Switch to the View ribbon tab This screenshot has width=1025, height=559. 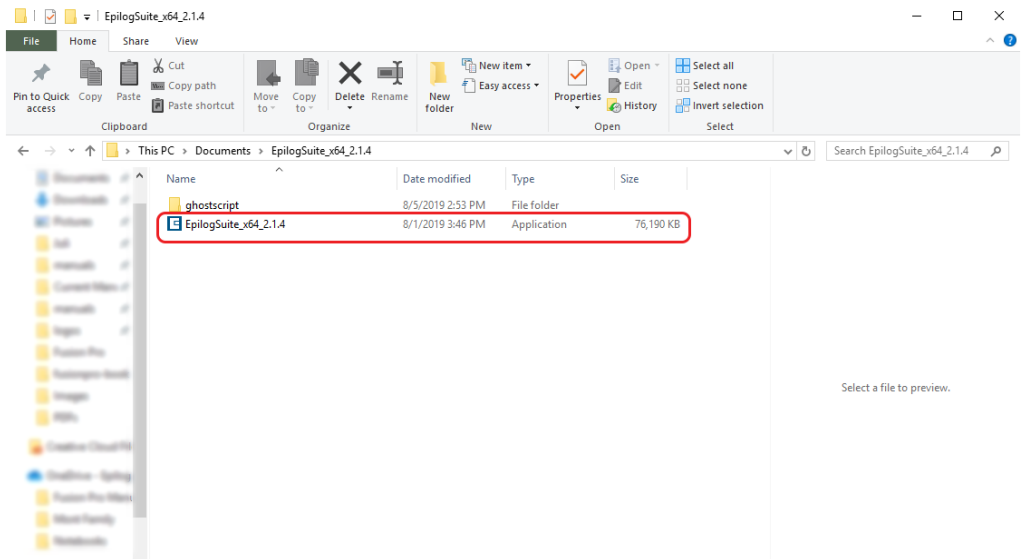coord(186,41)
